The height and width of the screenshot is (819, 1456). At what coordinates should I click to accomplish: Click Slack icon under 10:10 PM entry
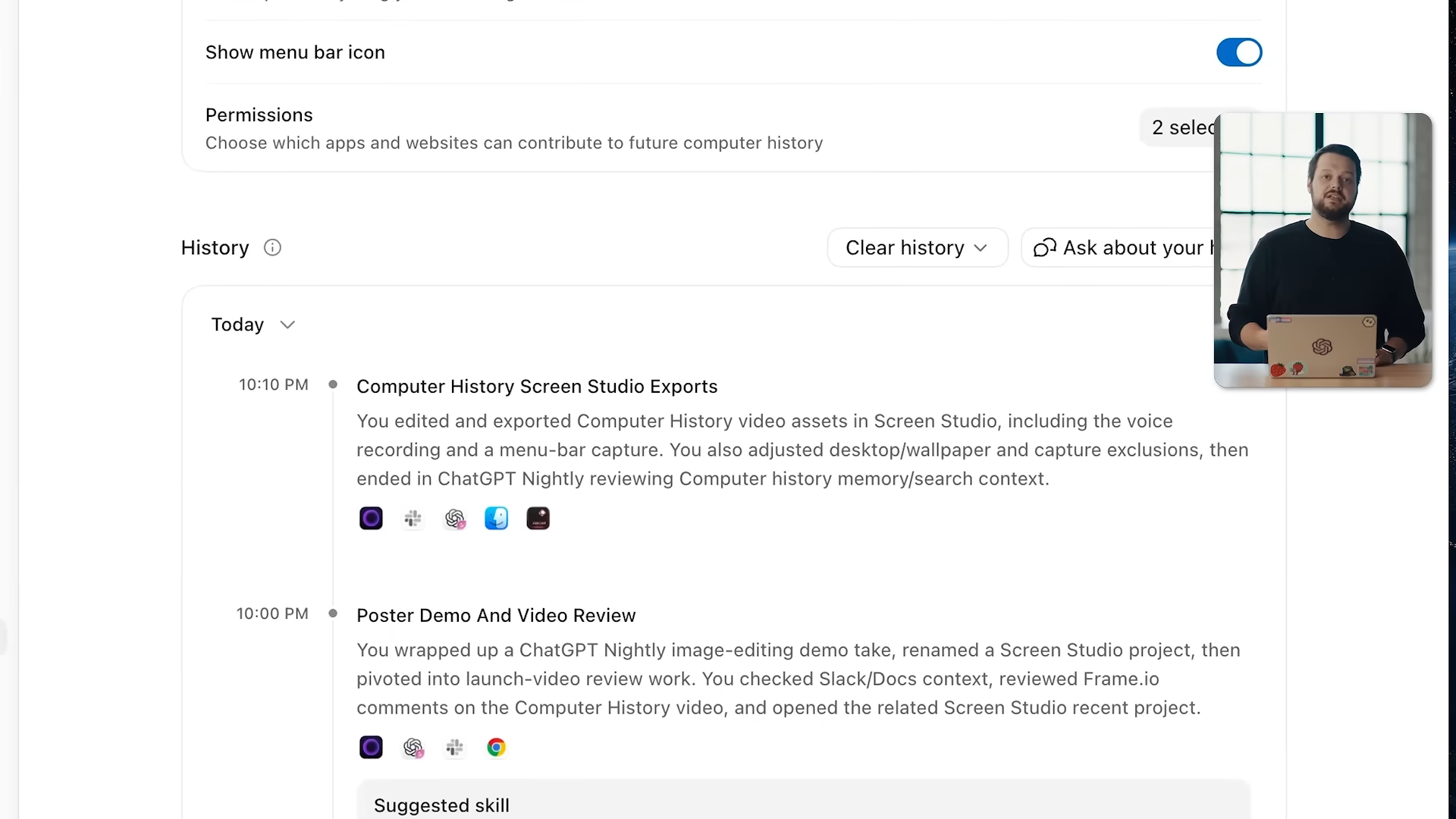(x=413, y=519)
